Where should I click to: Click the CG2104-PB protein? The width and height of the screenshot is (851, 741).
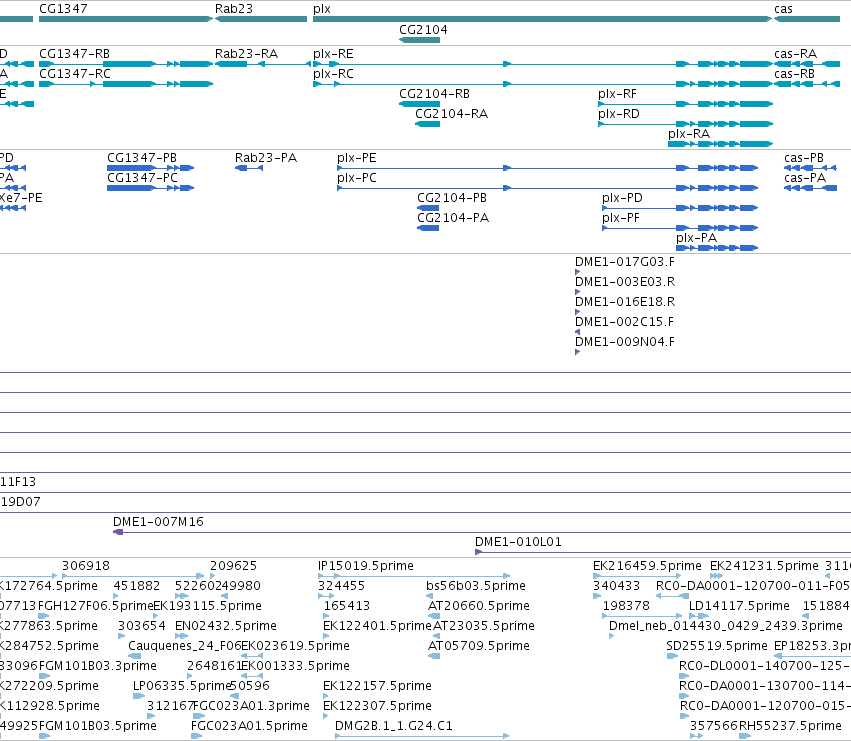(x=428, y=208)
